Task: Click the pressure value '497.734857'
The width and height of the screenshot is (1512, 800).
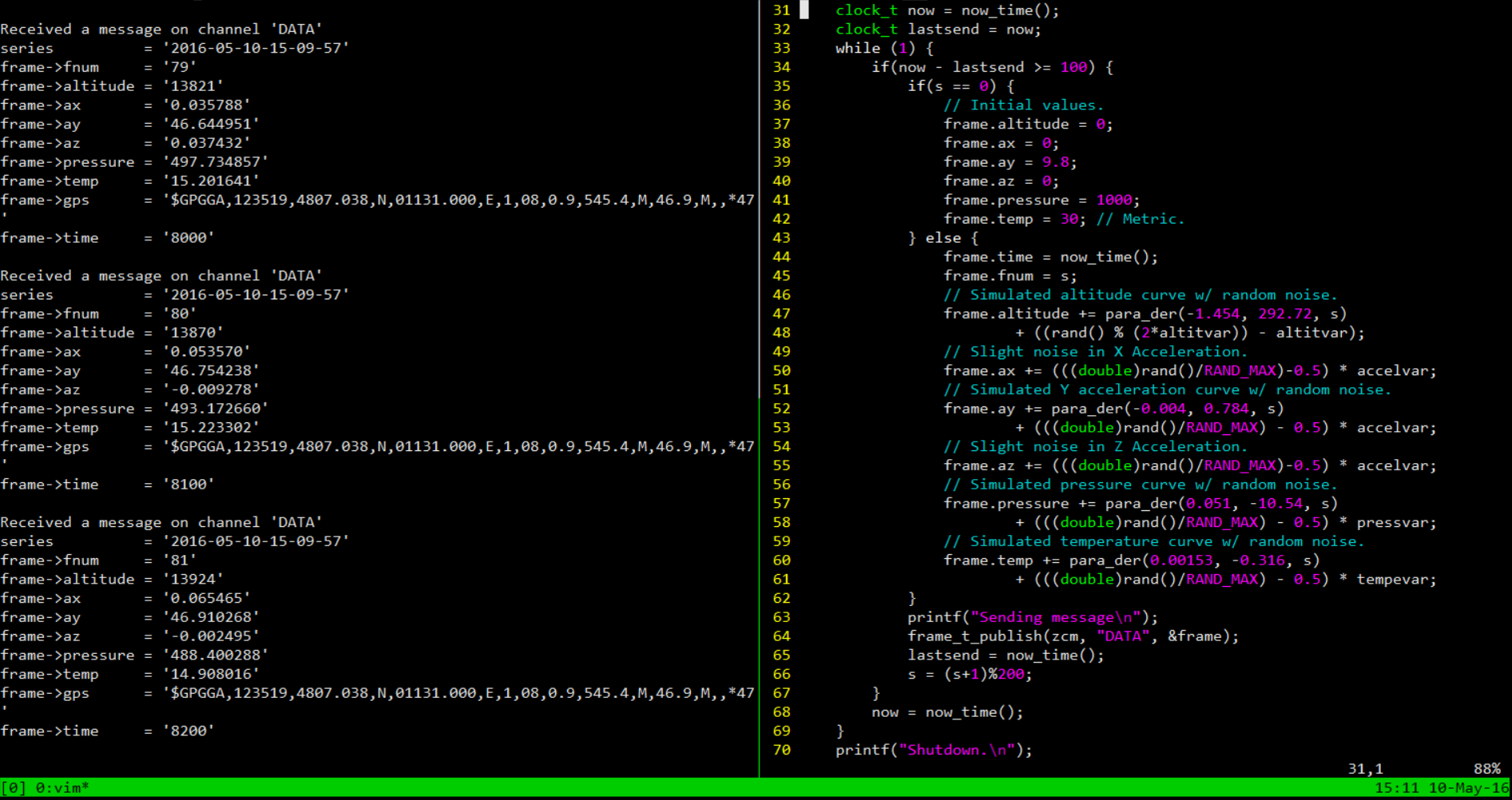Action: pos(216,162)
